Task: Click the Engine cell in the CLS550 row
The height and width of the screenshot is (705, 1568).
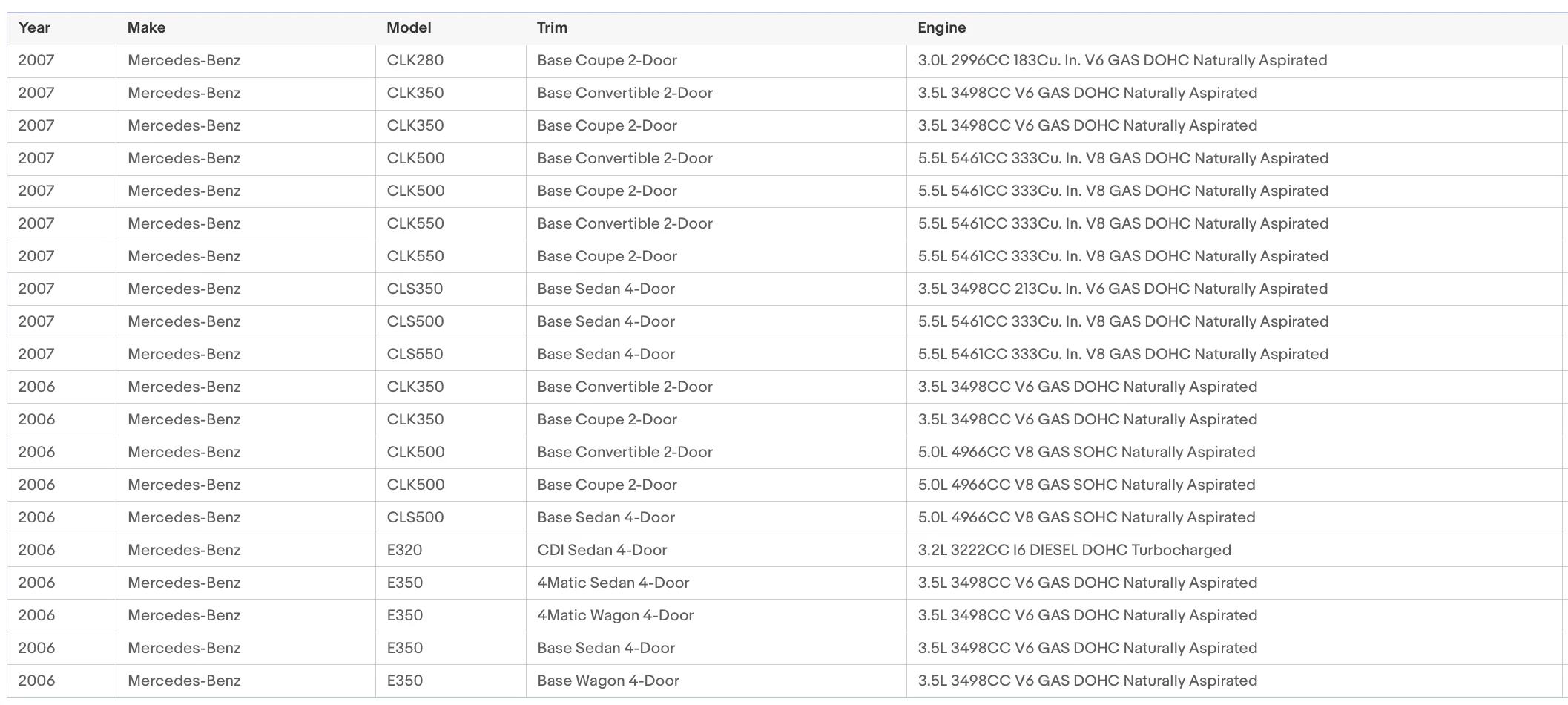Action: pos(1234,355)
